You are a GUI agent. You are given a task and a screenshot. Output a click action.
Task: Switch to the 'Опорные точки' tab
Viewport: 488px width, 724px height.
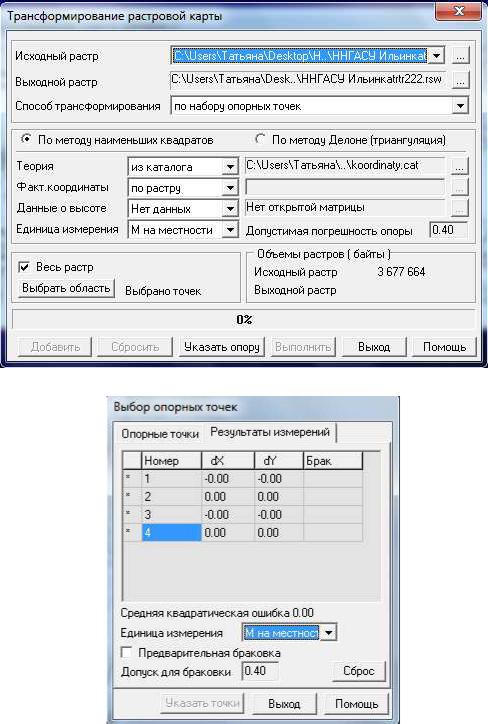point(160,434)
